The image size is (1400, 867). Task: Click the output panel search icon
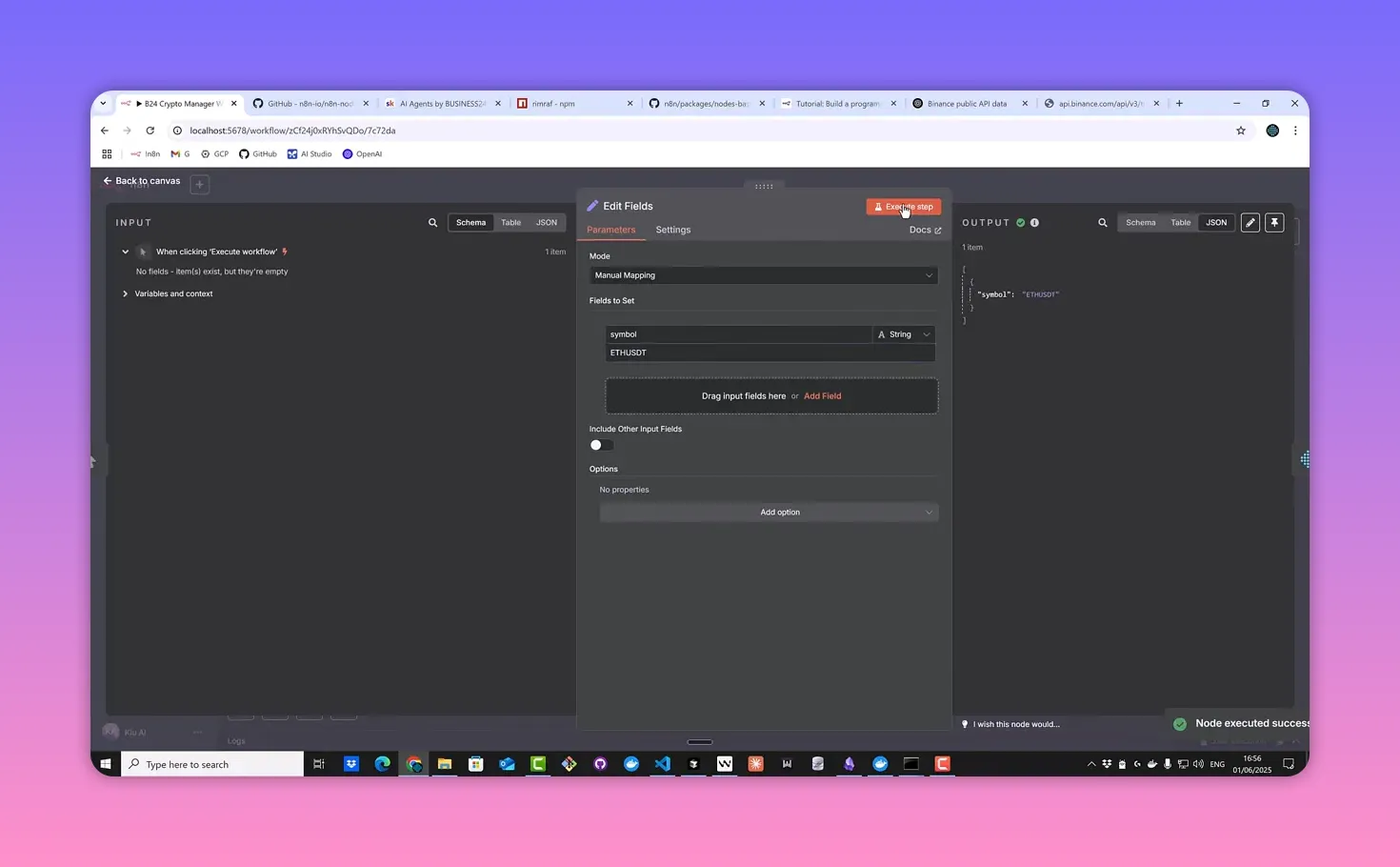[1103, 223]
